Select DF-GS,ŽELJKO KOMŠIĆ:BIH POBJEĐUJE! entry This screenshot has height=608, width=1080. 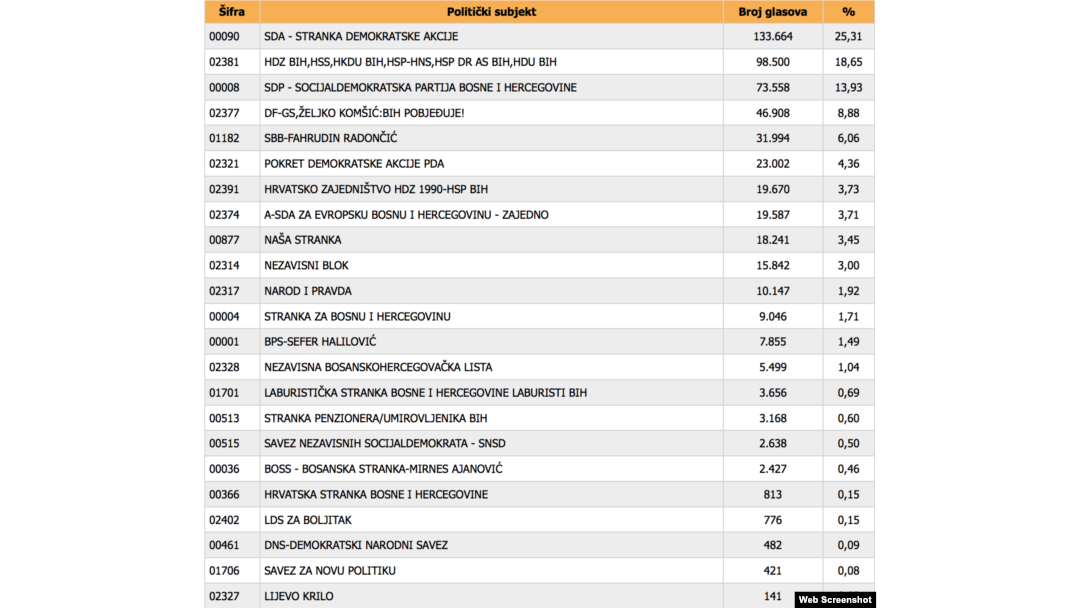[364, 113]
